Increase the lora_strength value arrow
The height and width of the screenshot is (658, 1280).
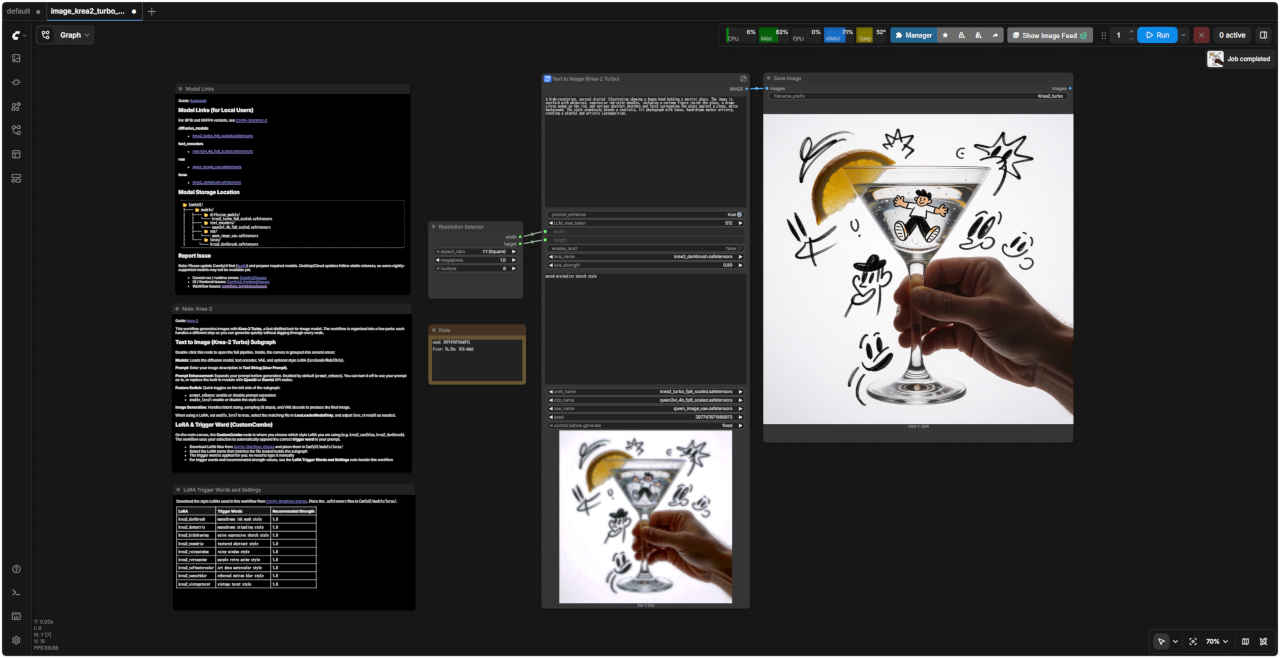coord(741,265)
